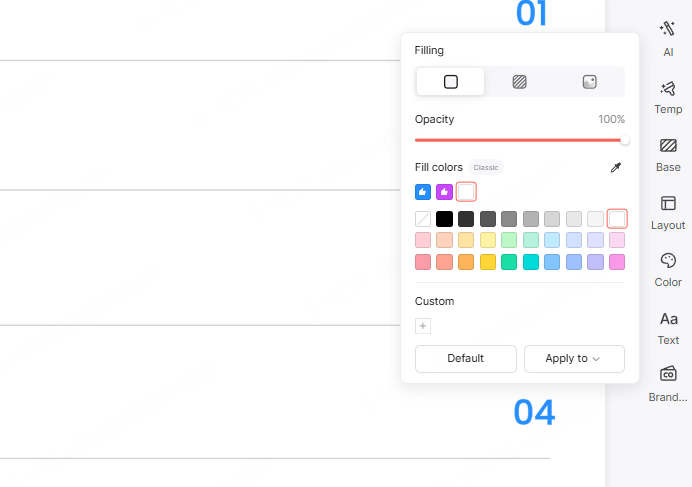
Task: Open the Base panel icon
Action: click(668, 152)
